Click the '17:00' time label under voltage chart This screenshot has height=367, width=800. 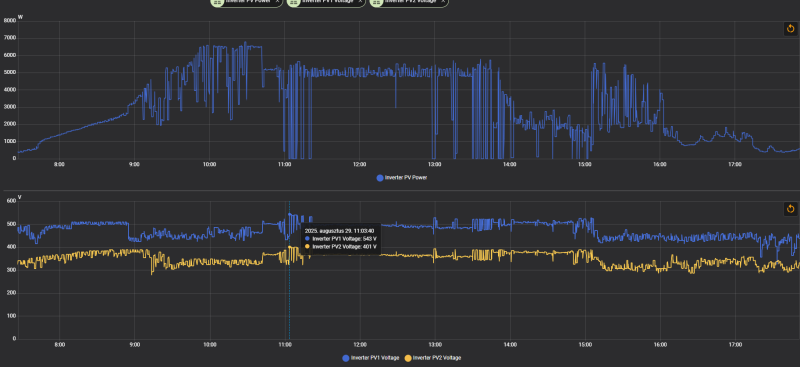(x=735, y=345)
